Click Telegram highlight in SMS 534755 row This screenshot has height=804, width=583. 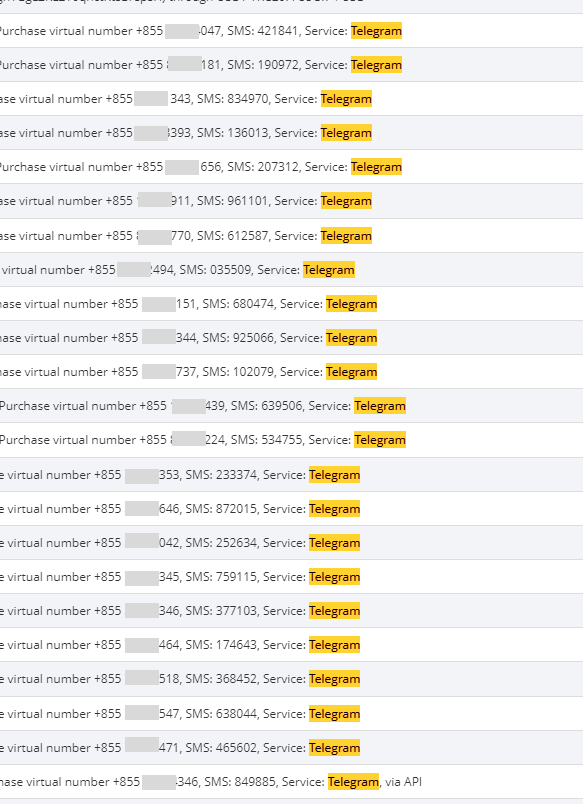pyautogui.click(x=380, y=439)
